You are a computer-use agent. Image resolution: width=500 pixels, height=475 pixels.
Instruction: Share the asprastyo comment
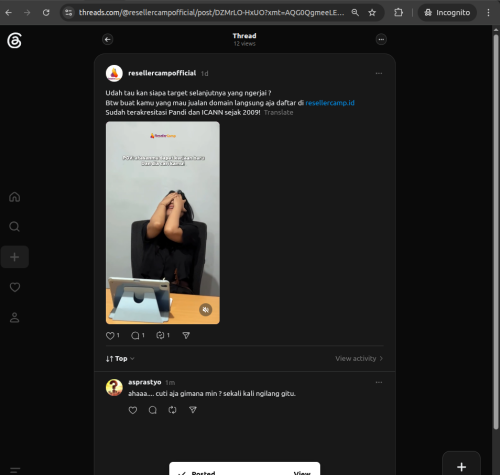[193, 410]
